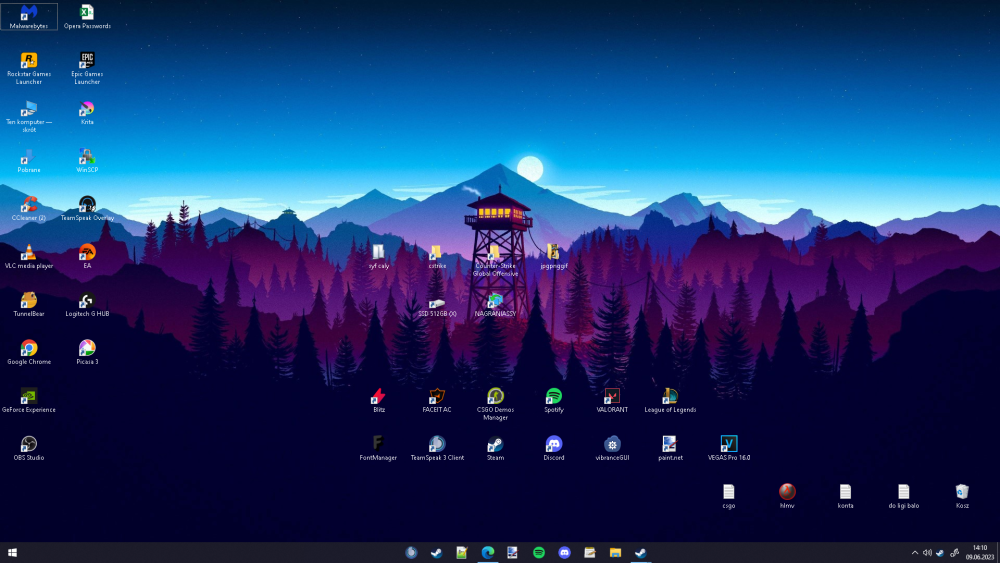Screen dimensions: 1000x563
Task: Select the VALORANT desktop icon
Action: (612, 400)
